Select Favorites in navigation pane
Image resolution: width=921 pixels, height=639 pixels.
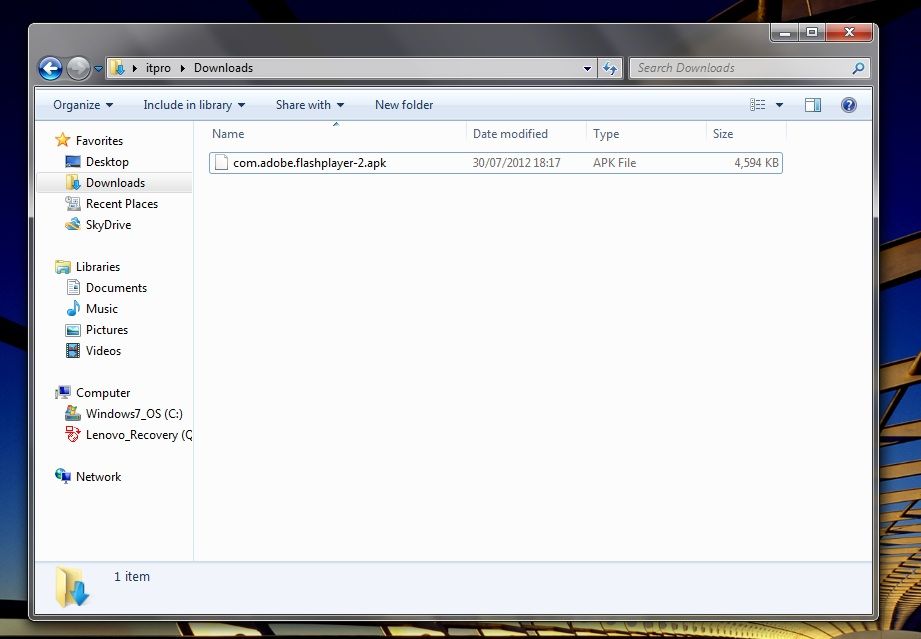click(x=99, y=141)
